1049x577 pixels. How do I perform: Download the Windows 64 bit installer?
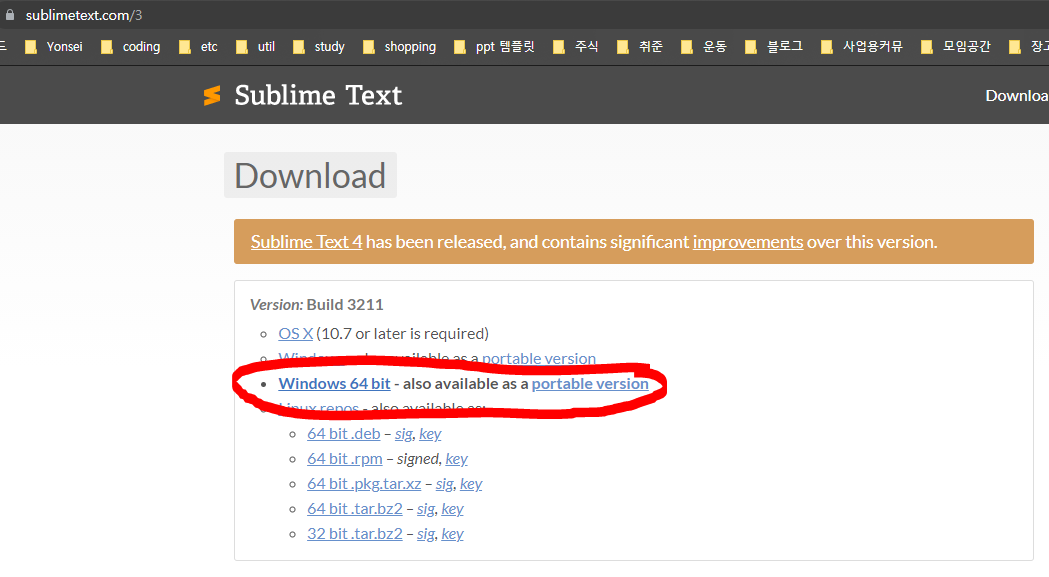335,384
